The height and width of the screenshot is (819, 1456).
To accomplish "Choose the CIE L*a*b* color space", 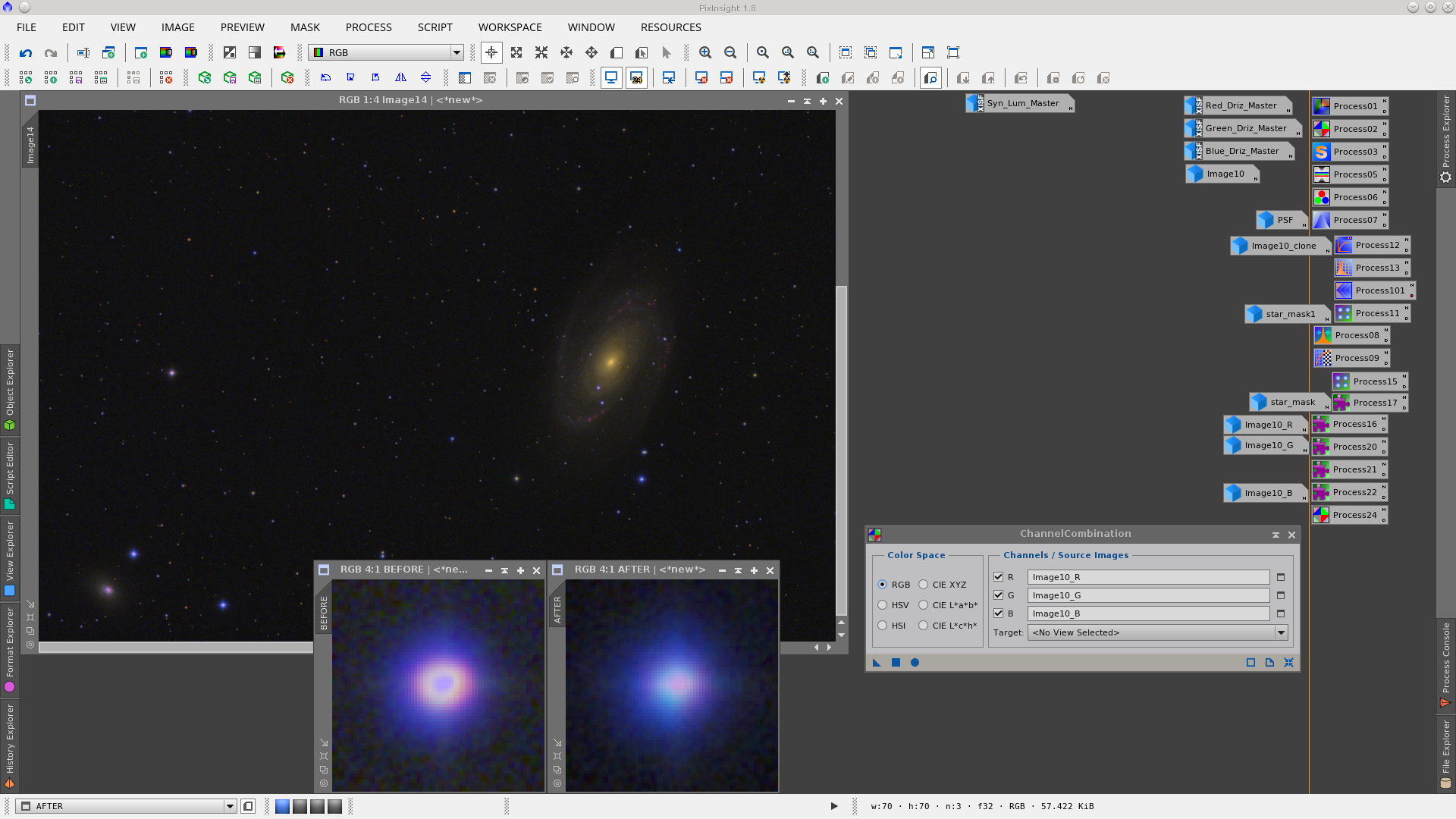I will (923, 604).
